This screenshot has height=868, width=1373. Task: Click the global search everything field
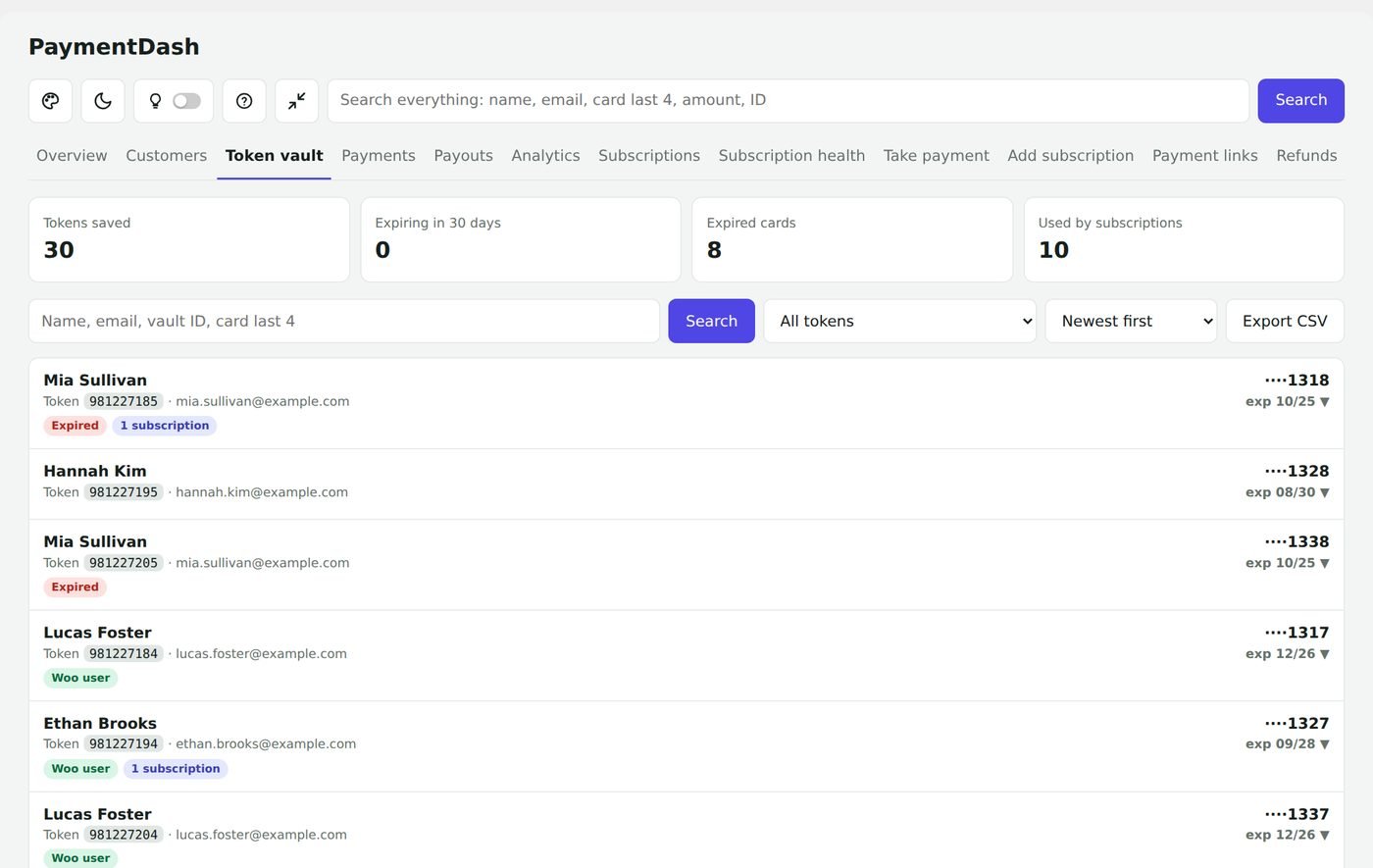[788, 101]
